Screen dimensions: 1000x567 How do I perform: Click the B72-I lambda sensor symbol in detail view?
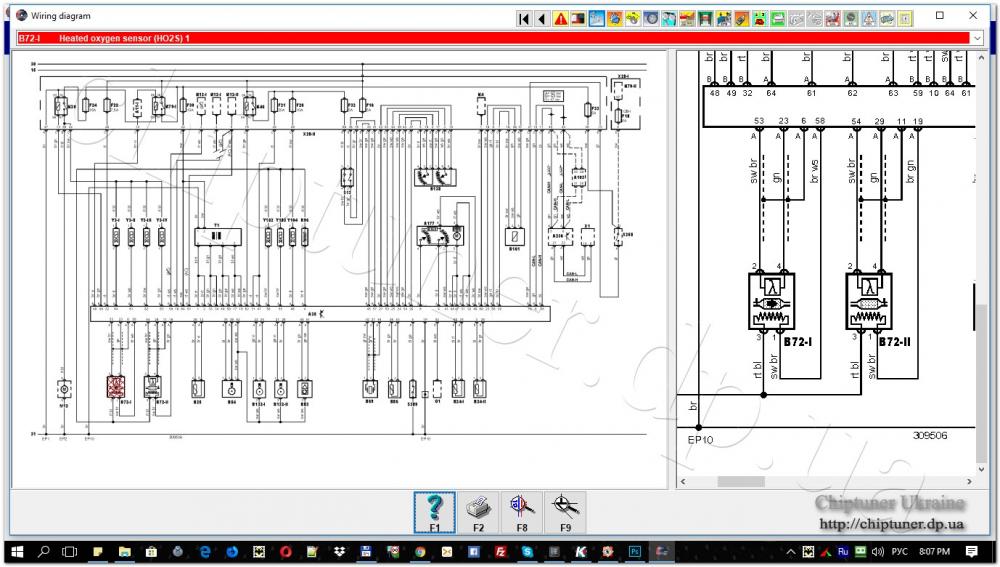click(772, 302)
